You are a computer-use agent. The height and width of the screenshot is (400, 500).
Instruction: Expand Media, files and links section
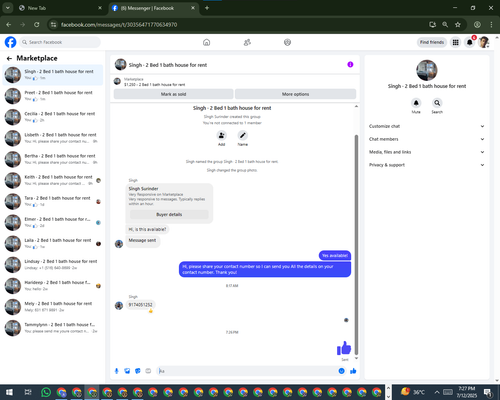(427, 152)
